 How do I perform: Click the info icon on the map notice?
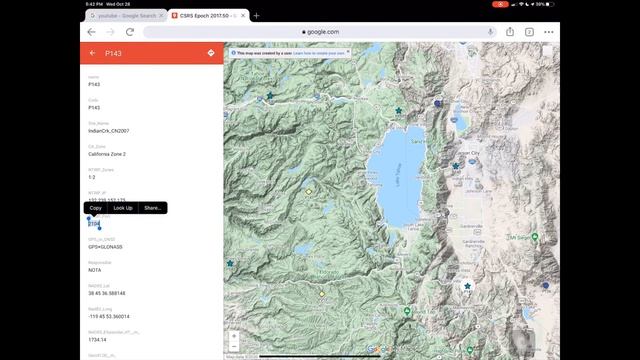pos(233,53)
